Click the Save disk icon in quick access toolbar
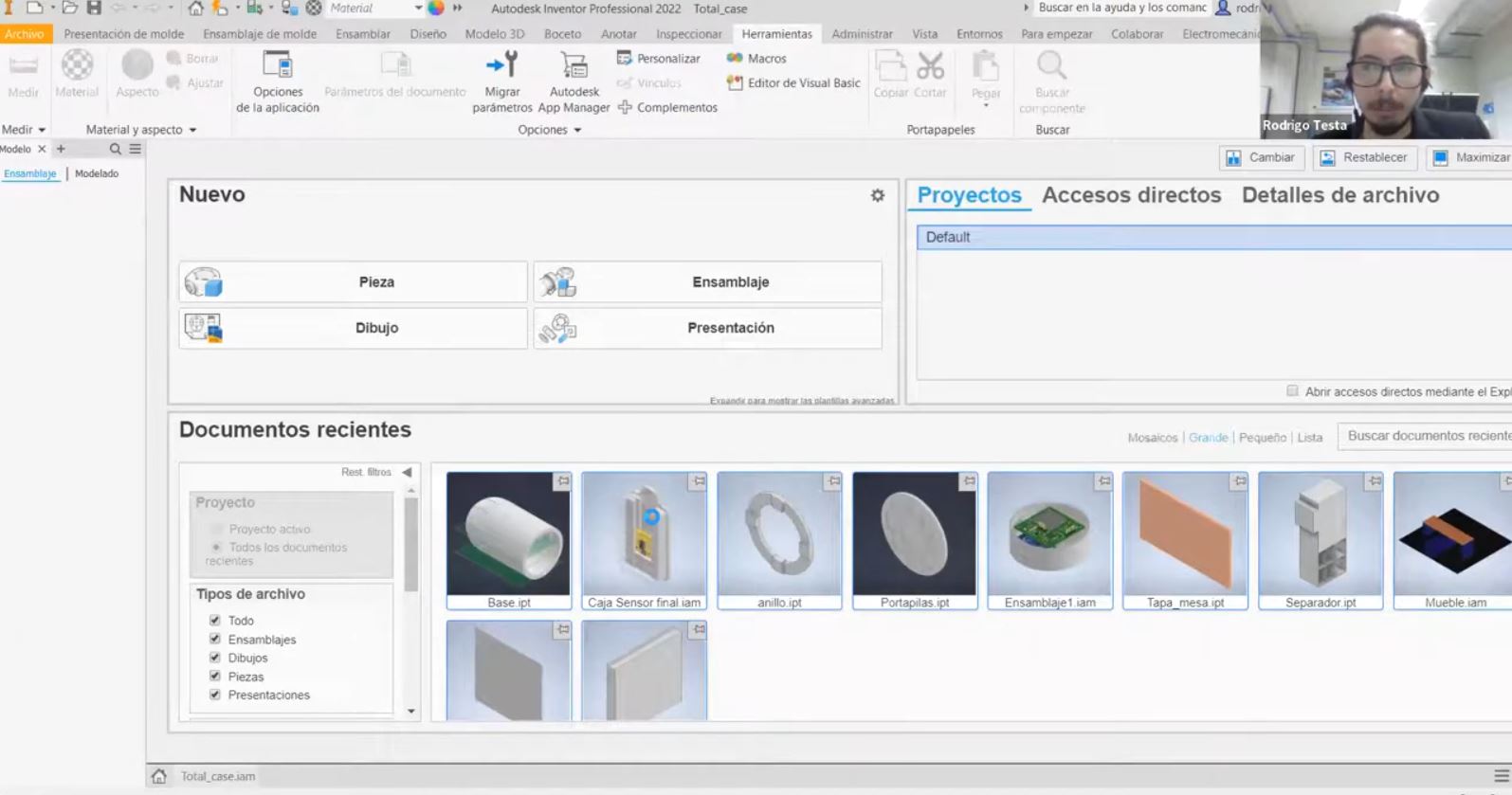The image size is (1512, 795). coord(94,9)
